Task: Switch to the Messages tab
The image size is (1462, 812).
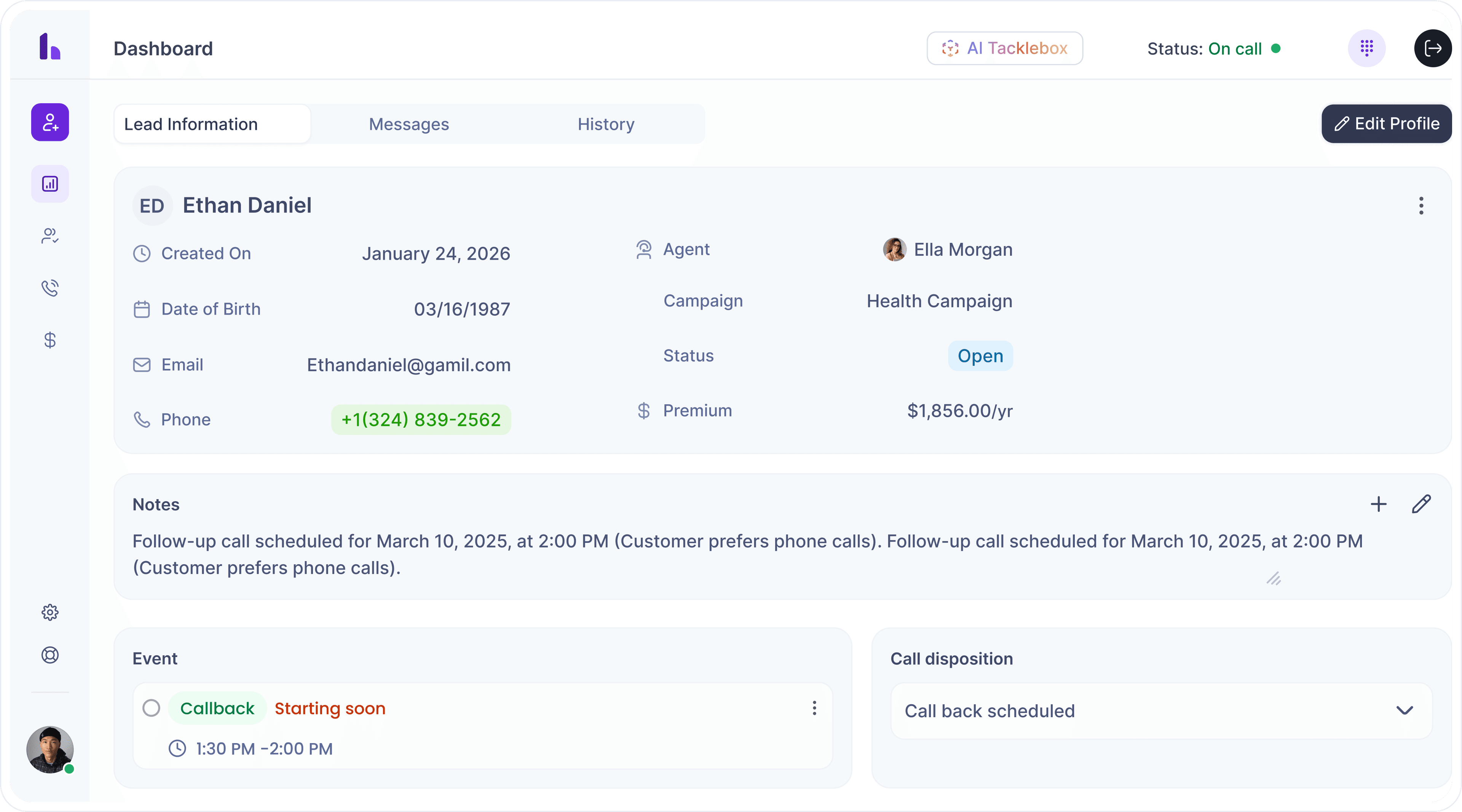Action: 408,124
